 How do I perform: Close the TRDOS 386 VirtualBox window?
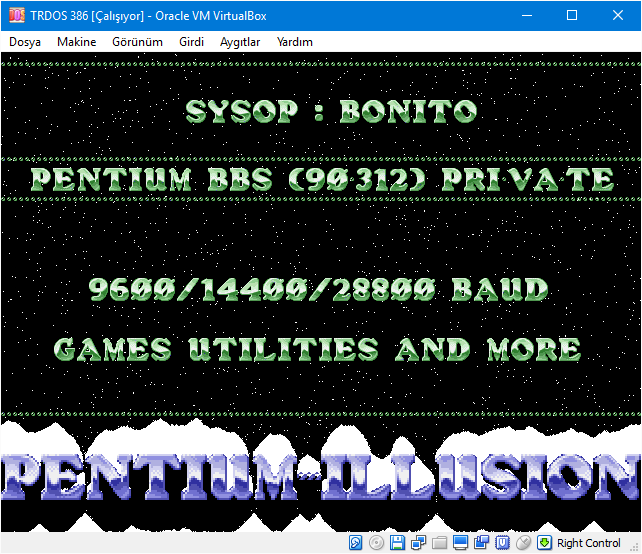pyautogui.click(x=618, y=16)
